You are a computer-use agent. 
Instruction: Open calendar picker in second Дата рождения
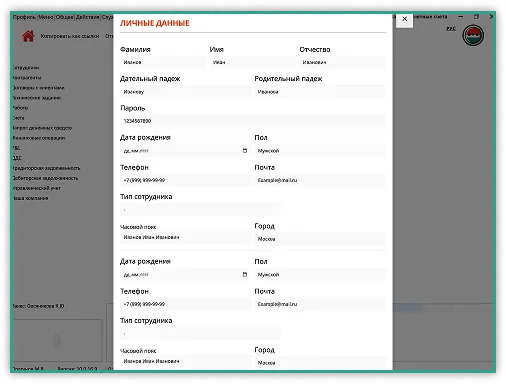pyautogui.click(x=245, y=275)
